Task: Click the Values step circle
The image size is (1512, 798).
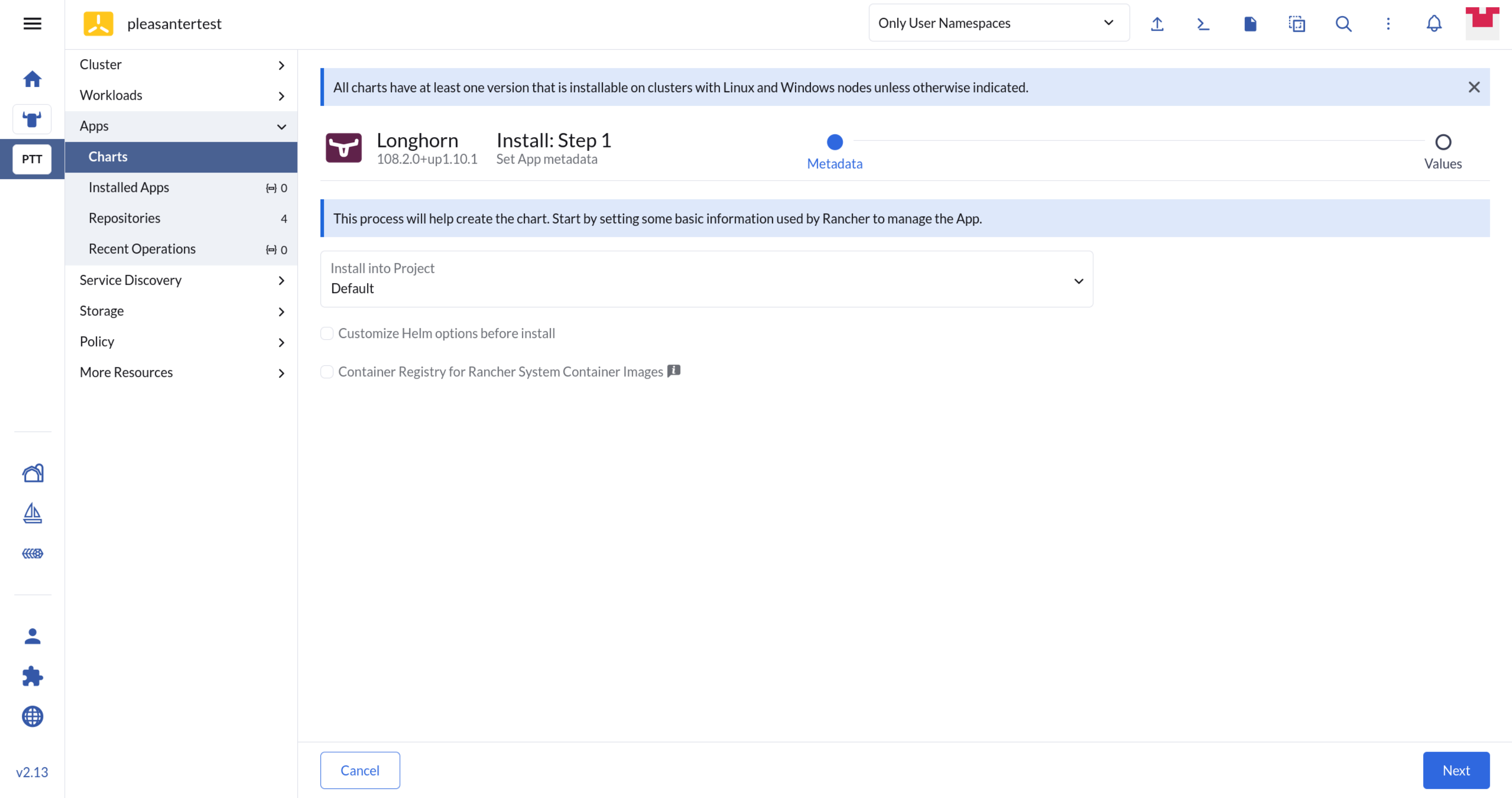Action: click(1443, 142)
